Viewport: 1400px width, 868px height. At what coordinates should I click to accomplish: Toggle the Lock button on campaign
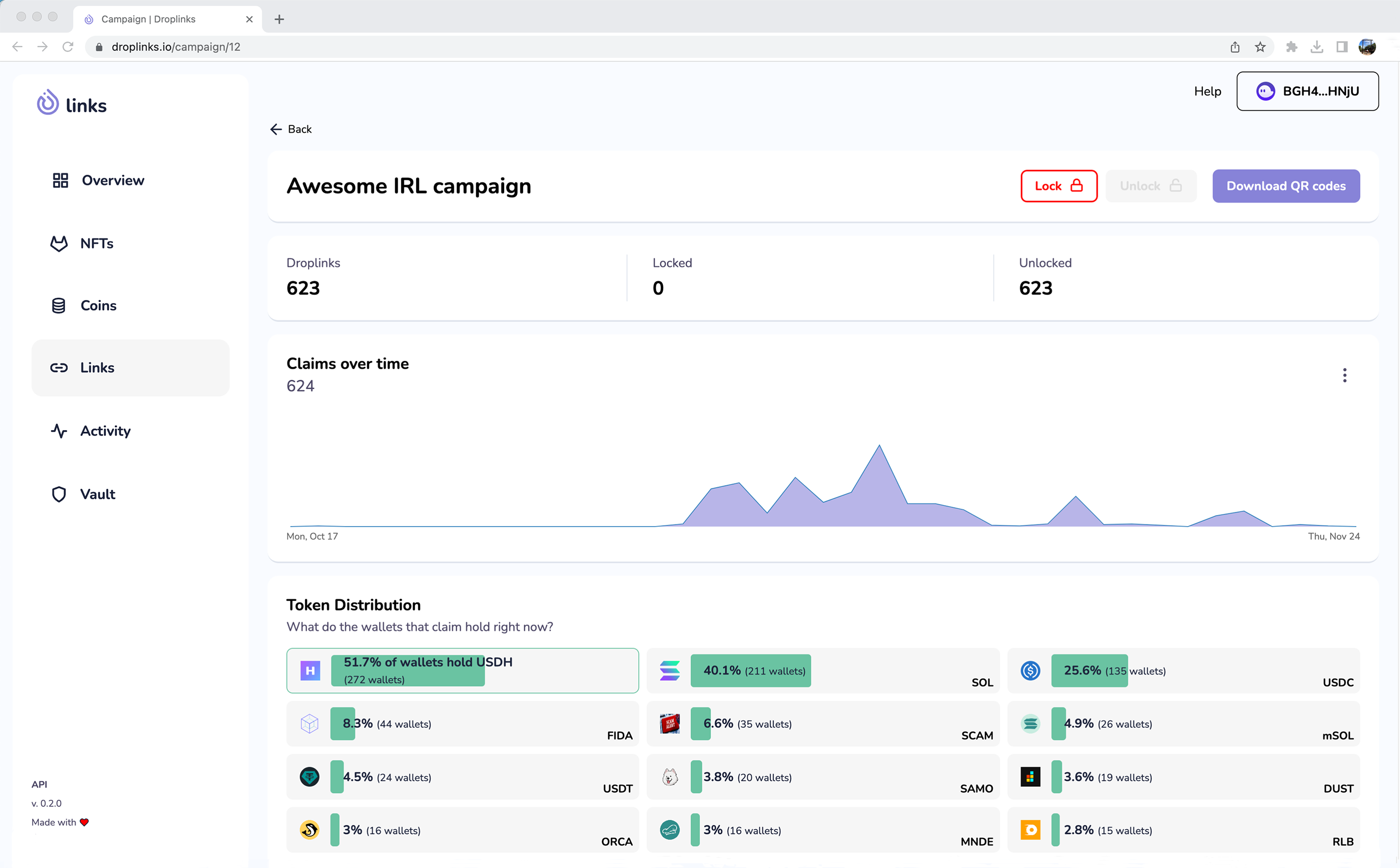[x=1057, y=186]
